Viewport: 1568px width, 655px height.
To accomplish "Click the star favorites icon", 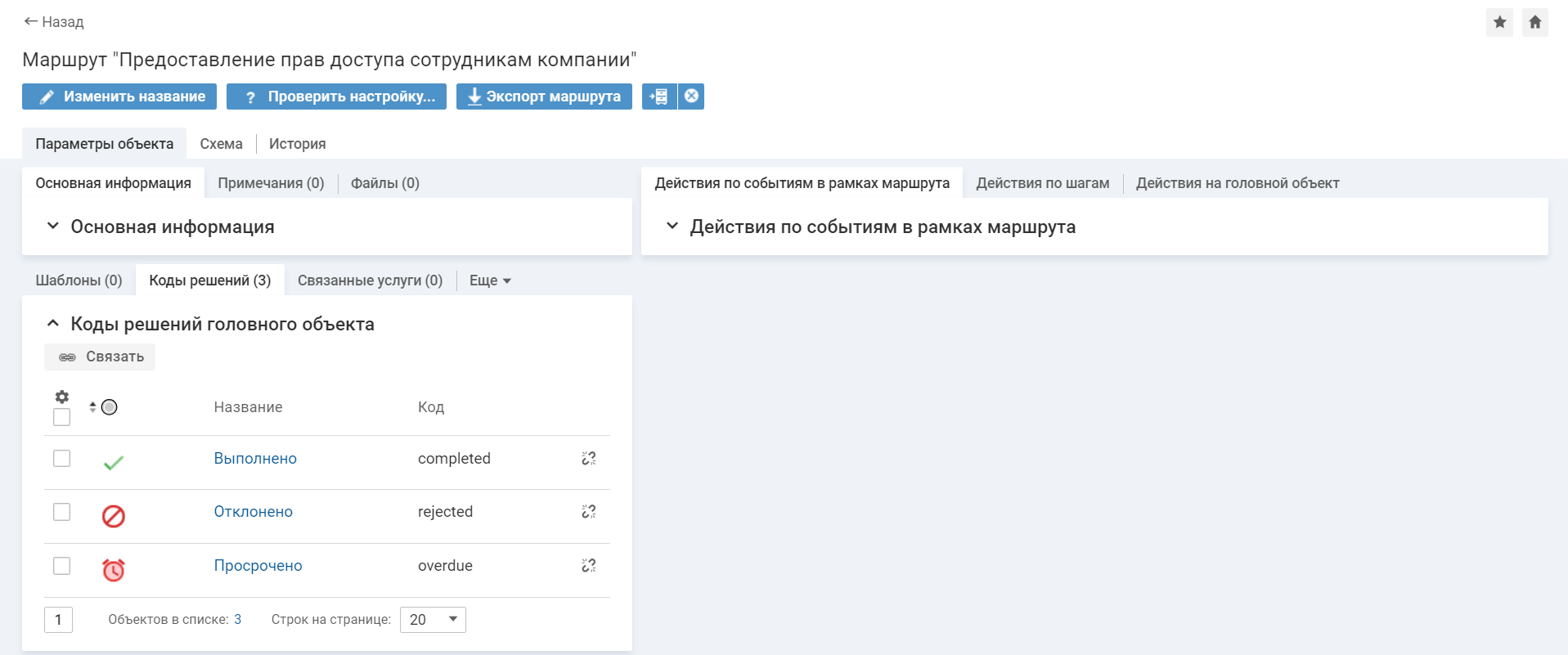I will (x=1499, y=22).
